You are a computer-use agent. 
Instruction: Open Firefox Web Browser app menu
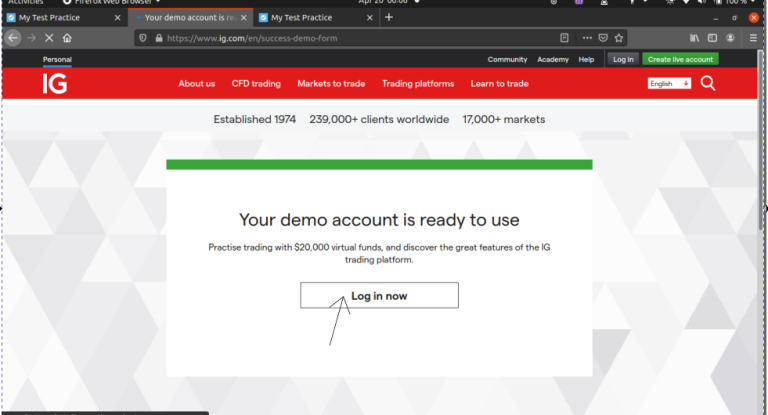(x=112, y=2)
